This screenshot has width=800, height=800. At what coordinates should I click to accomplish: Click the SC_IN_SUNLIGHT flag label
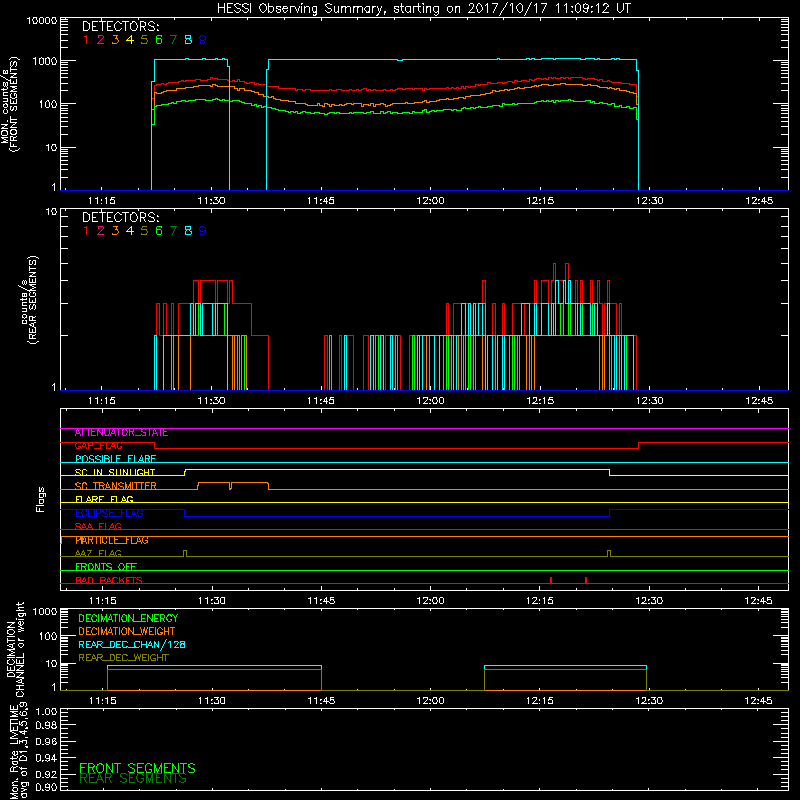tap(115, 472)
